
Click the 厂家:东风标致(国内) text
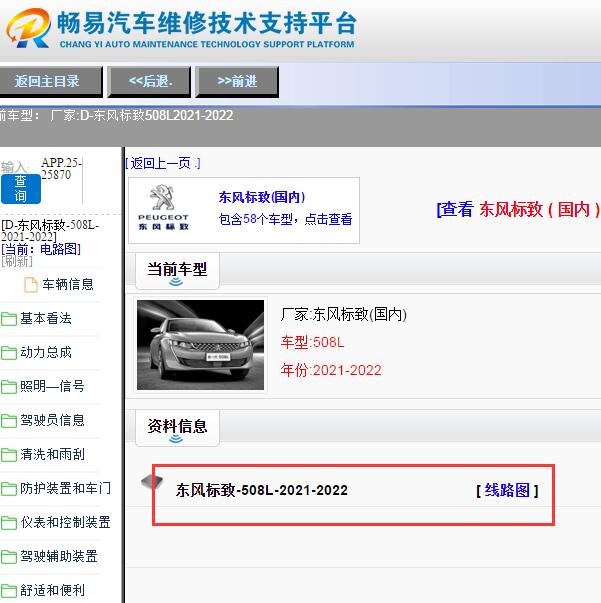[x=344, y=315]
